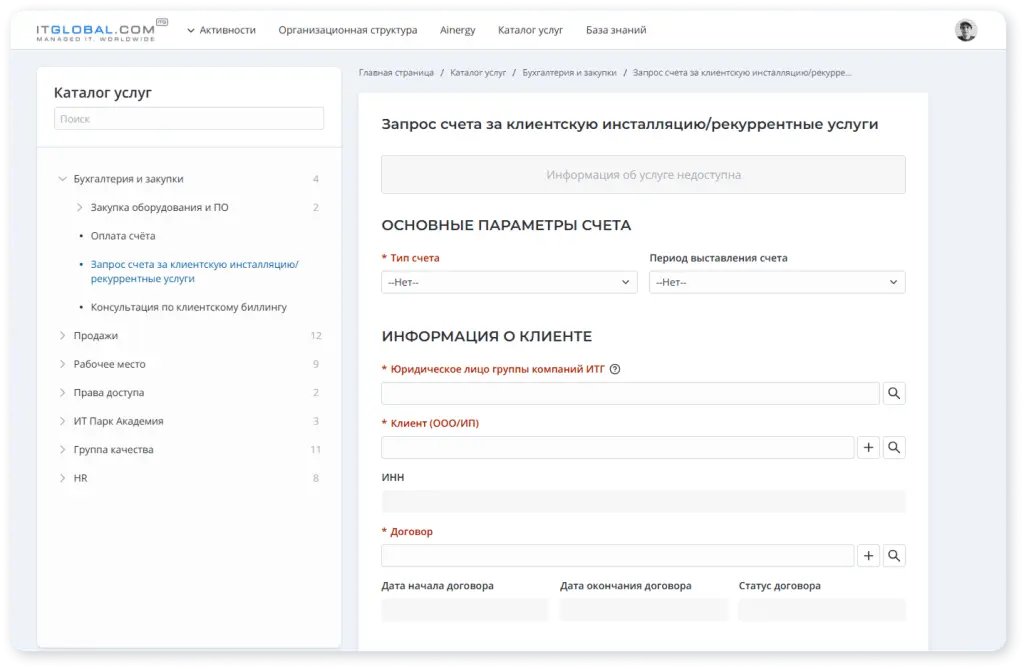Click the ИНН read-only field
1024x669 pixels.
pyautogui.click(x=643, y=502)
